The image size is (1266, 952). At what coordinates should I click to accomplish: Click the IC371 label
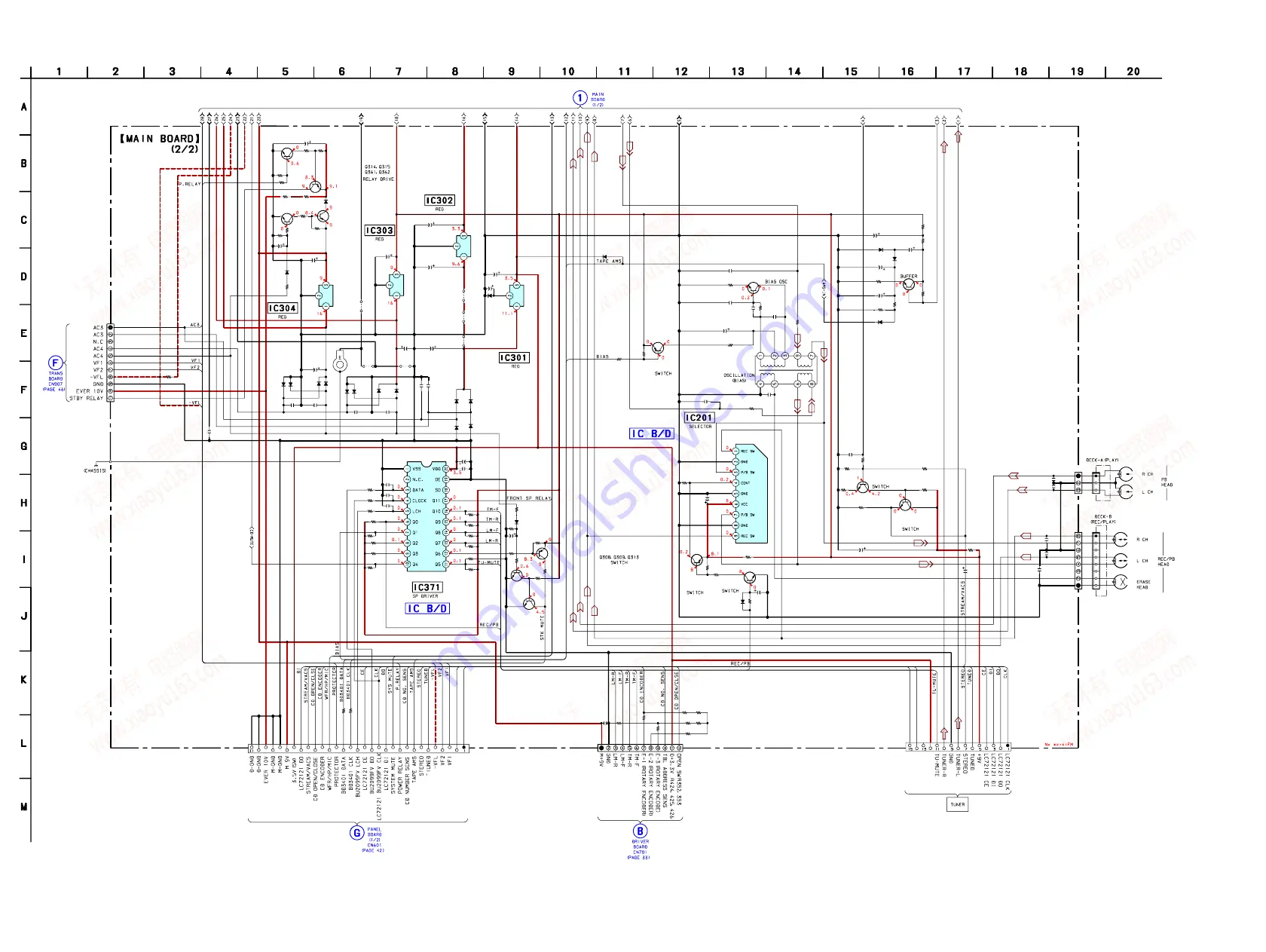point(427,587)
